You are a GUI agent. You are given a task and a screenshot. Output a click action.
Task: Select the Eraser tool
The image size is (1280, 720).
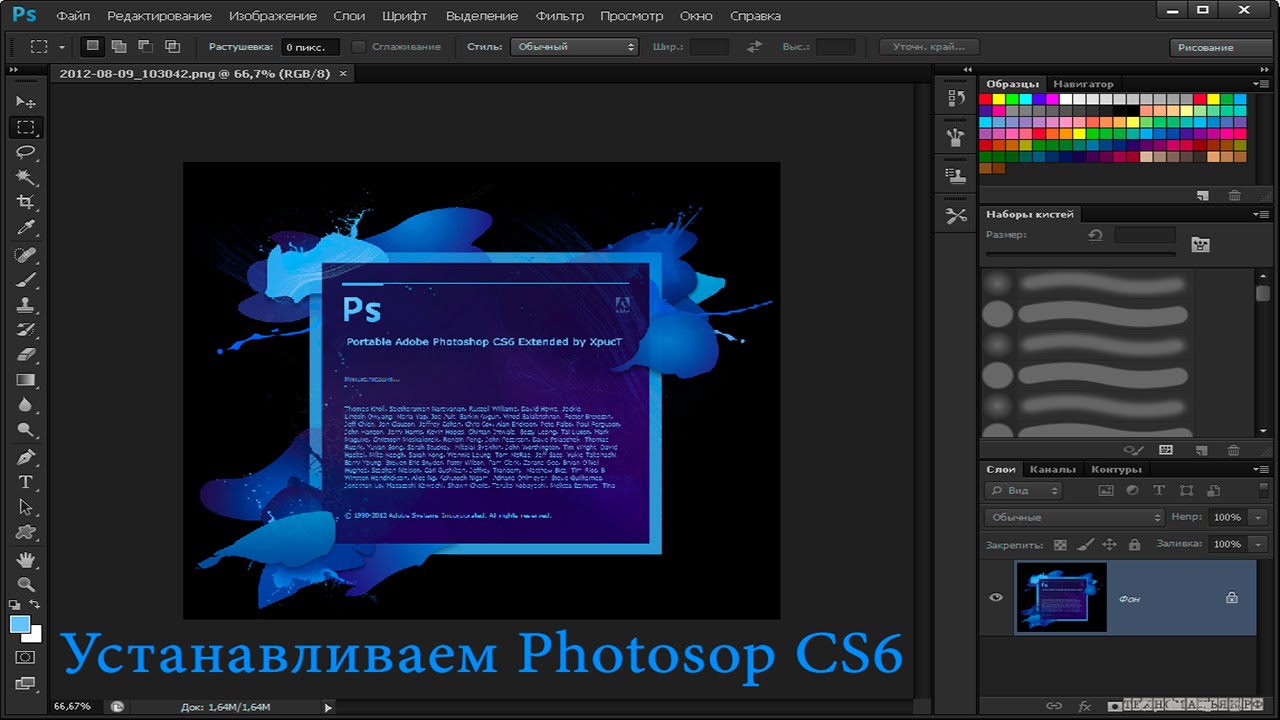[26, 355]
